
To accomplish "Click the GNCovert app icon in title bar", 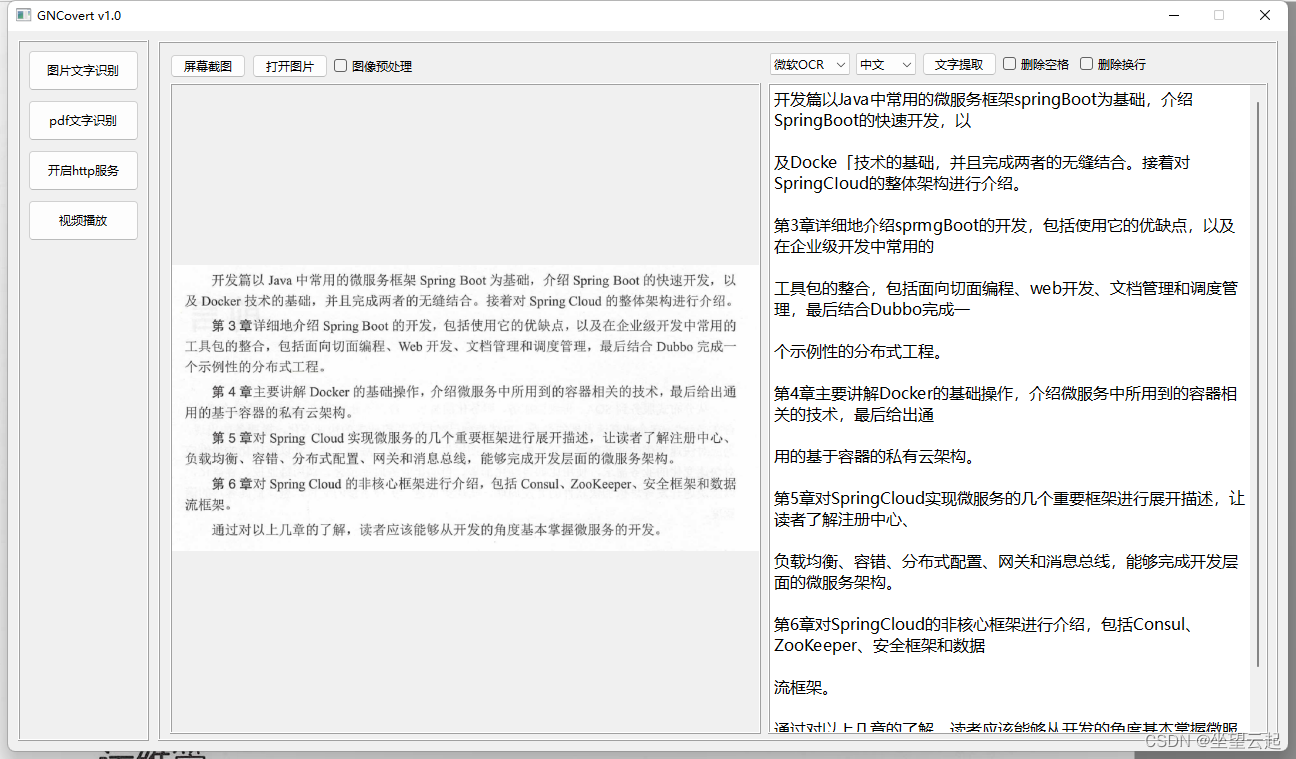I will click(22, 15).
